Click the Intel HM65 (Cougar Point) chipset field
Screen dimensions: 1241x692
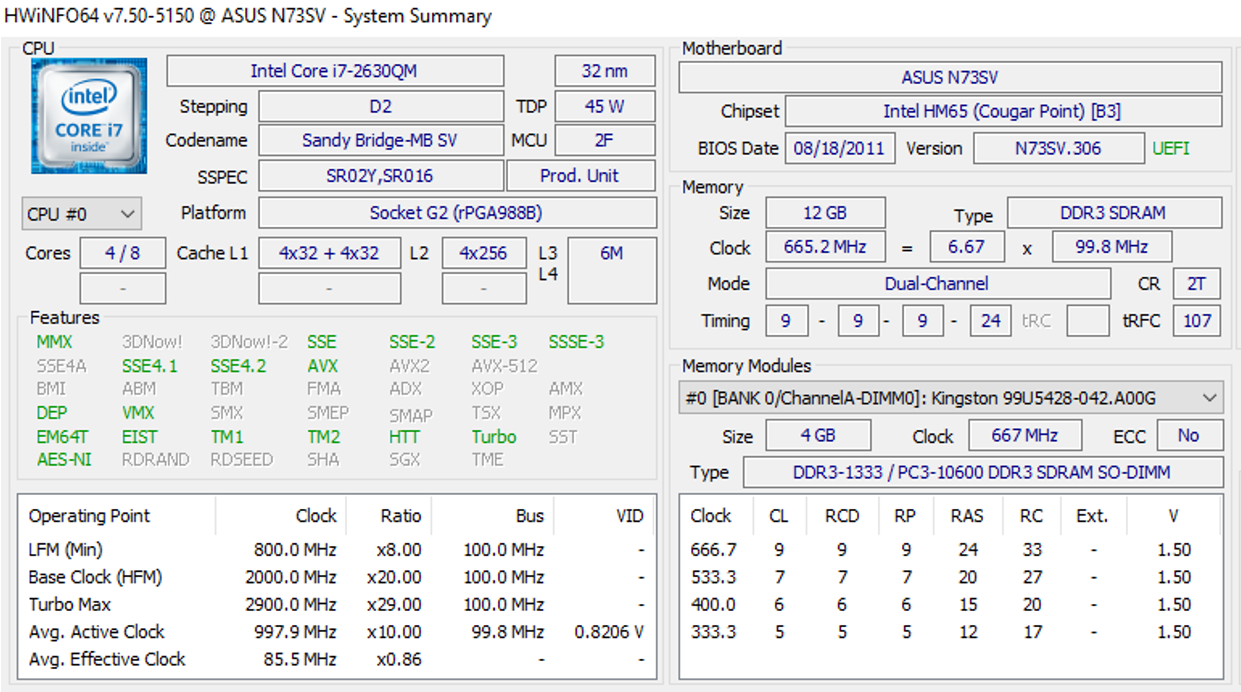[1003, 111]
